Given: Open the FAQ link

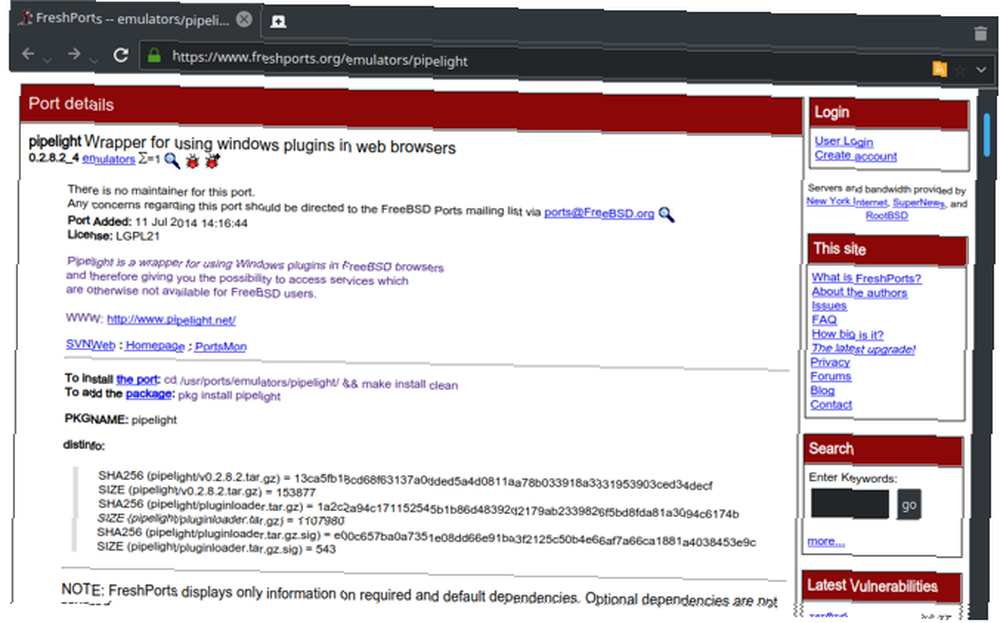Looking at the screenshot, I should pyautogui.click(x=824, y=319).
